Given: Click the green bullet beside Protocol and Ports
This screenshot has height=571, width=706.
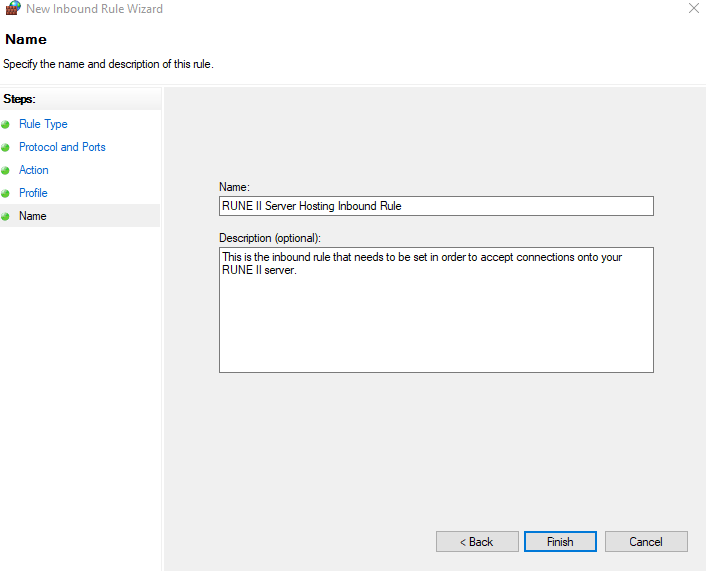Looking at the screenshot, I should [6, 148].
